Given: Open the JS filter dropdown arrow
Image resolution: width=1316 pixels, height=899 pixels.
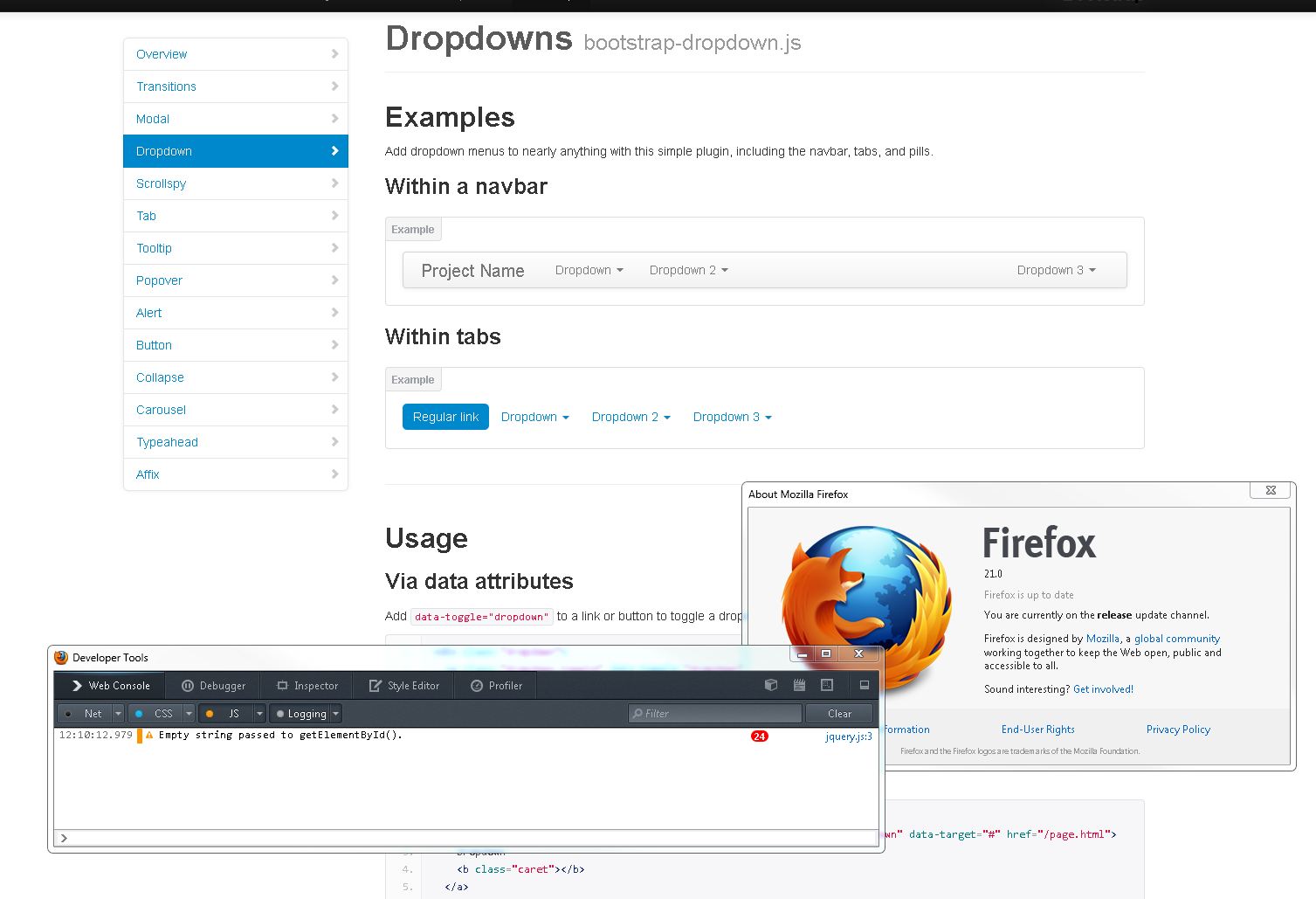Looking at the screenshot, I should tap(260, 714).
